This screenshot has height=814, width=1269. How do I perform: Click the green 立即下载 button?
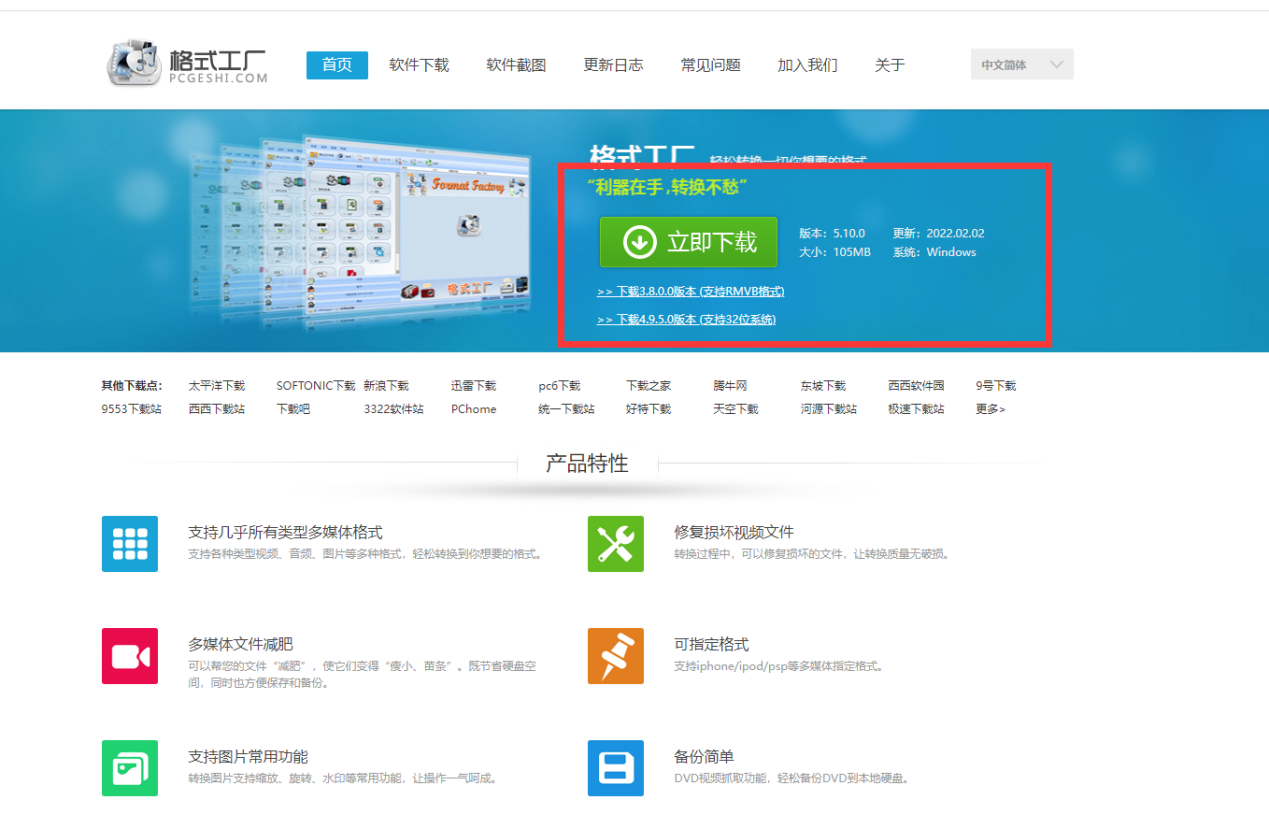688,242
